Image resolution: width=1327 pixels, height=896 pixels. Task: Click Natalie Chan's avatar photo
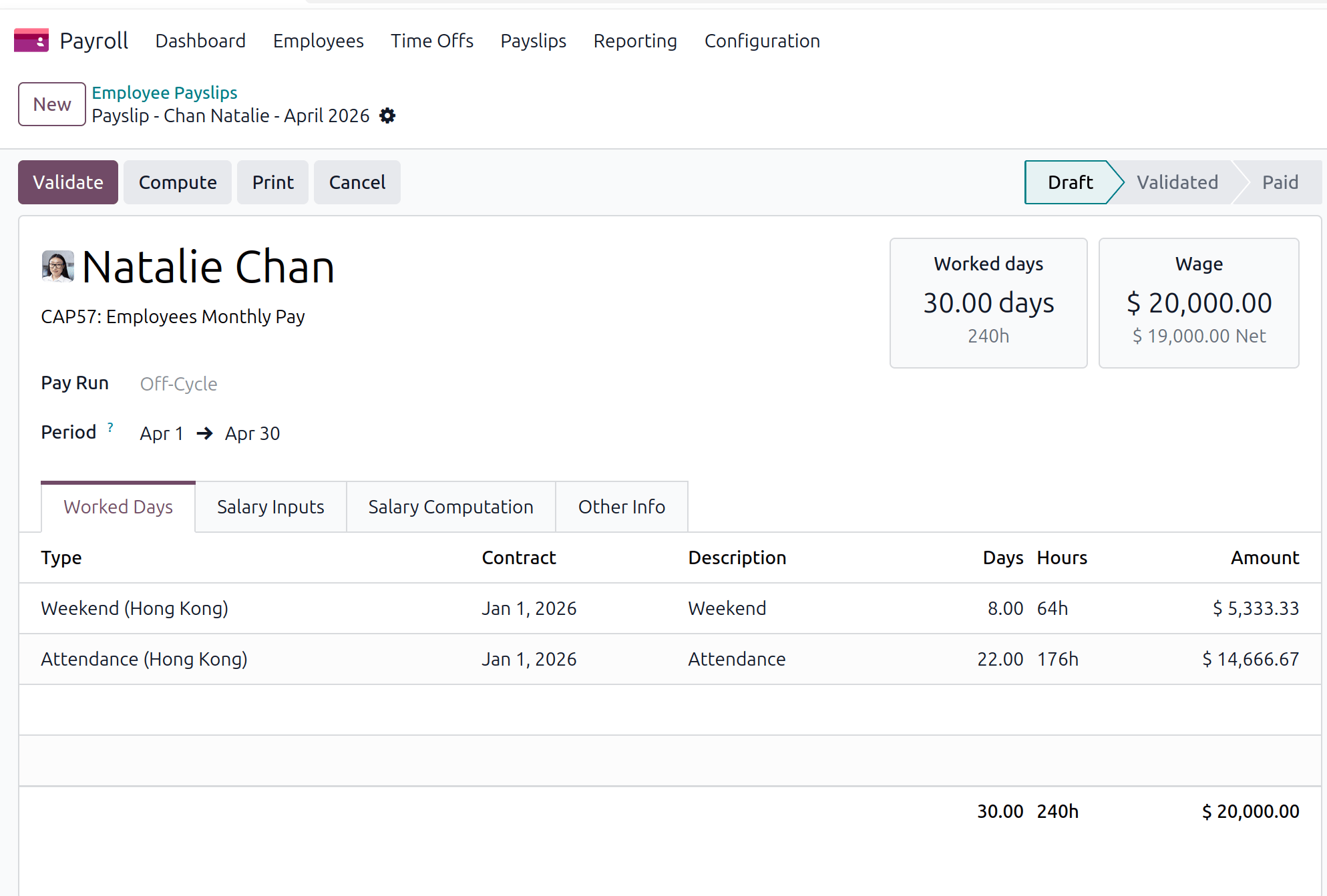58,266
